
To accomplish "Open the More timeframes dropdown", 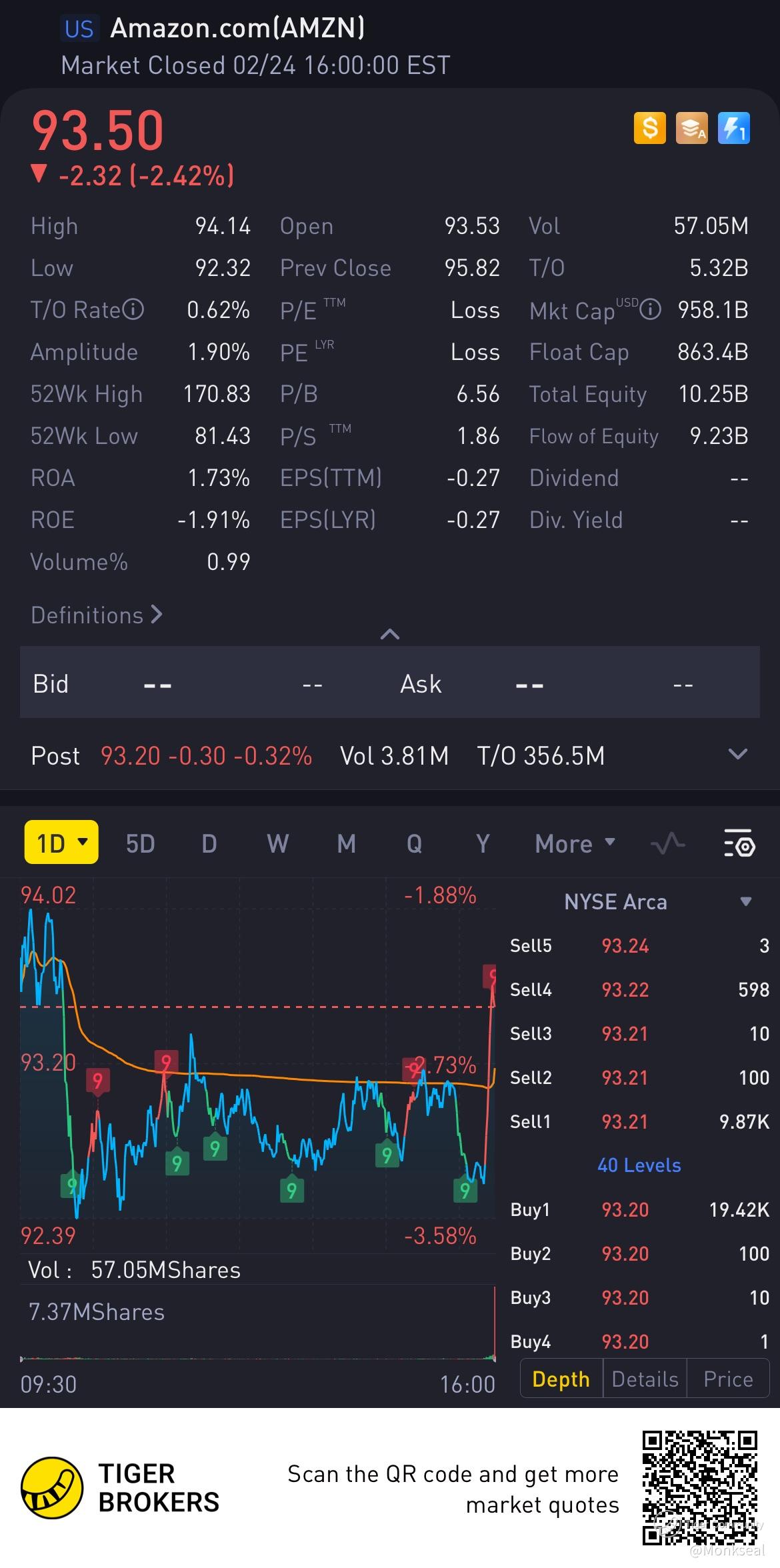I will [575, 843].
